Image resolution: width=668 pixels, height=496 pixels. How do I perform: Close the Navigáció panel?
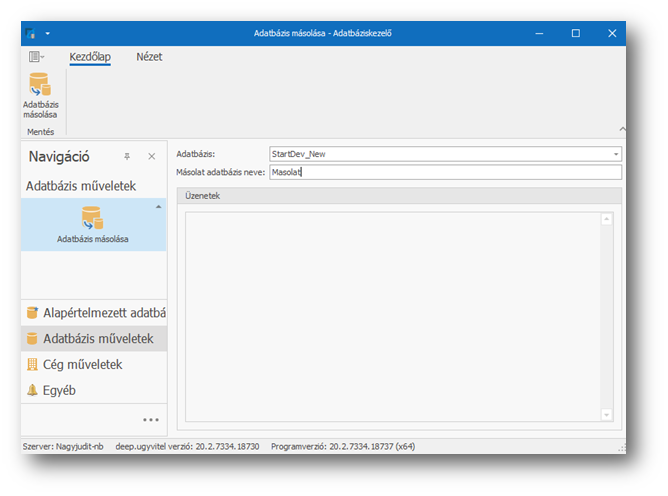pos(152,157)
